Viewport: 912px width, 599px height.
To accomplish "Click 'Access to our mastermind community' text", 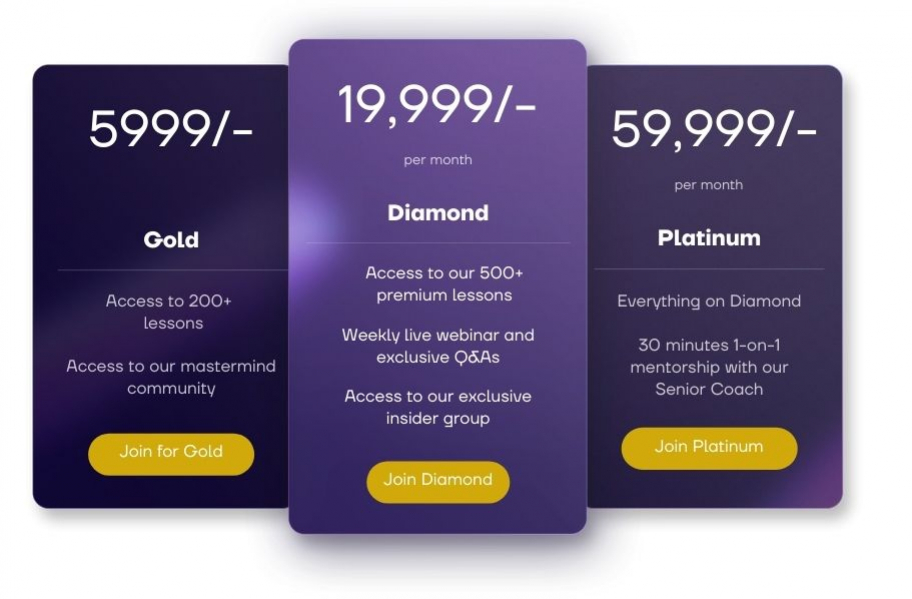I will pos(171,377).
